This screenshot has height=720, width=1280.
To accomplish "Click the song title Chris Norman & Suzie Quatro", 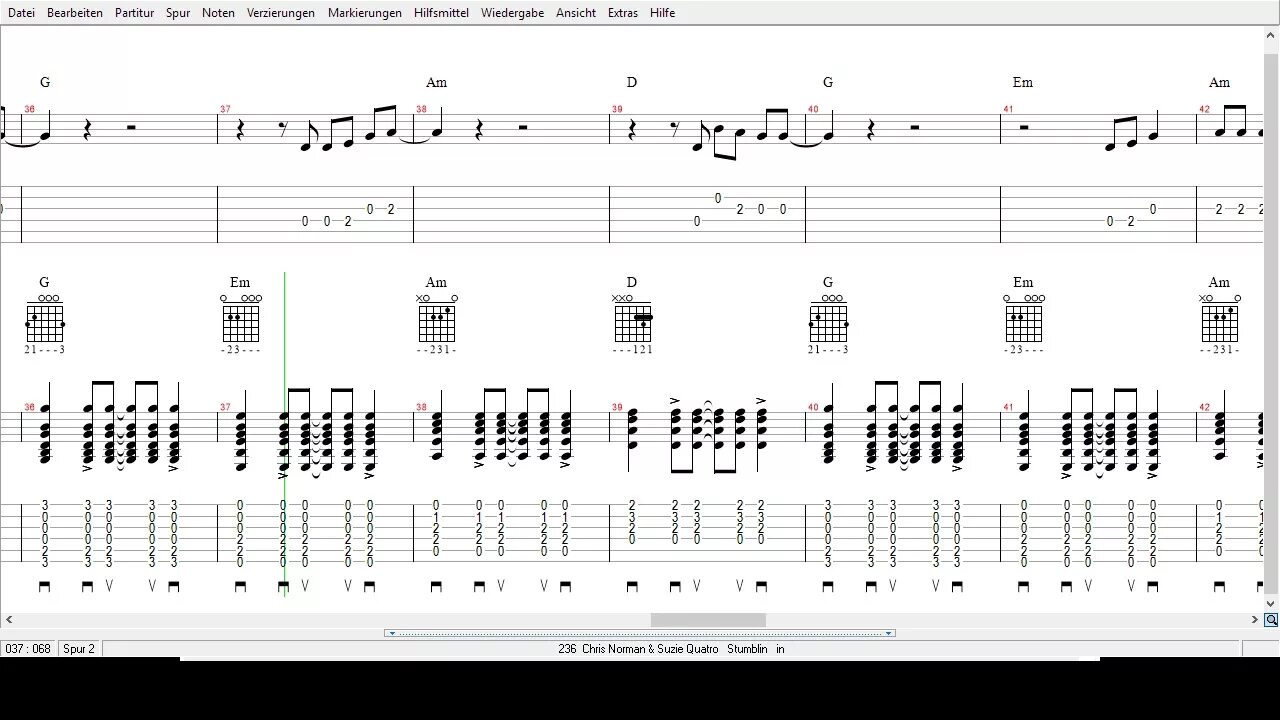I will coord(650,649).
